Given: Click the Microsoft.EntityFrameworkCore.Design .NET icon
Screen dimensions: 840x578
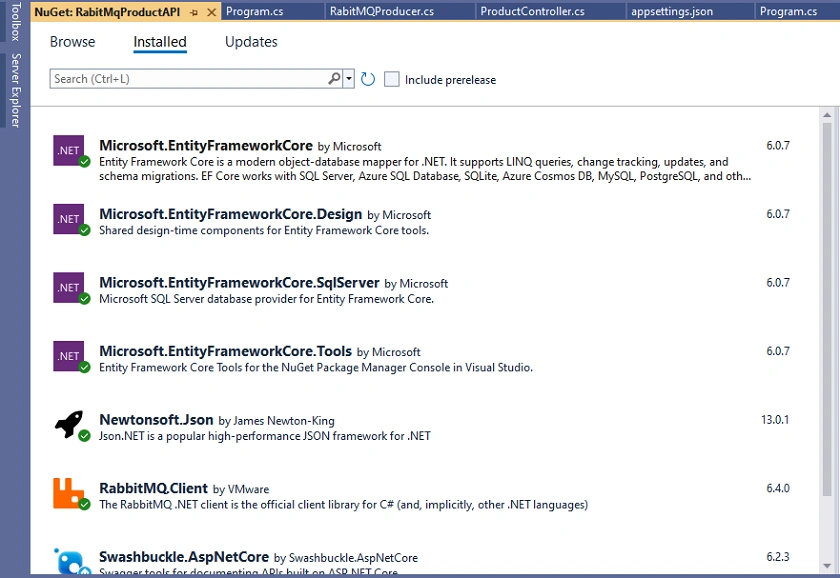Looking at the screenshot, I should 69,219.
